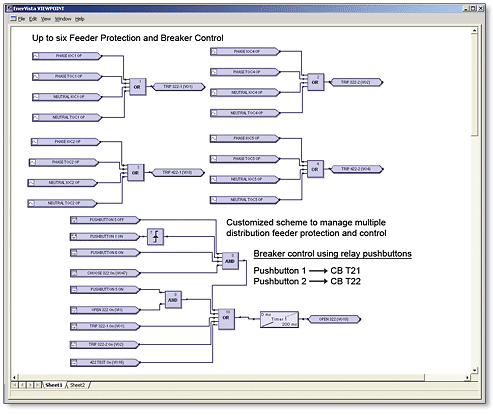The height and width of the screenshot is (415, 493).
Task: Click the 'Pushbutton 1' CB T21 text
Action: pyautogui.click(x=307, y=270)
